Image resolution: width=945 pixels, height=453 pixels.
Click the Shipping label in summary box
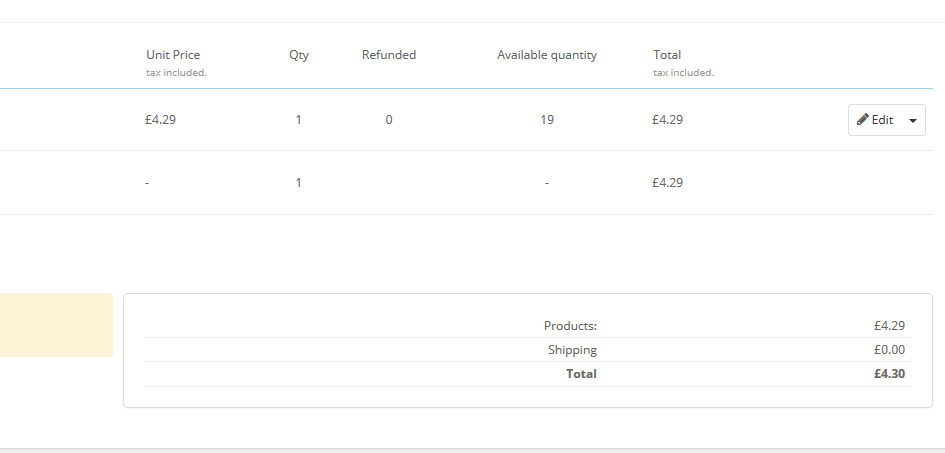(572, 350)
